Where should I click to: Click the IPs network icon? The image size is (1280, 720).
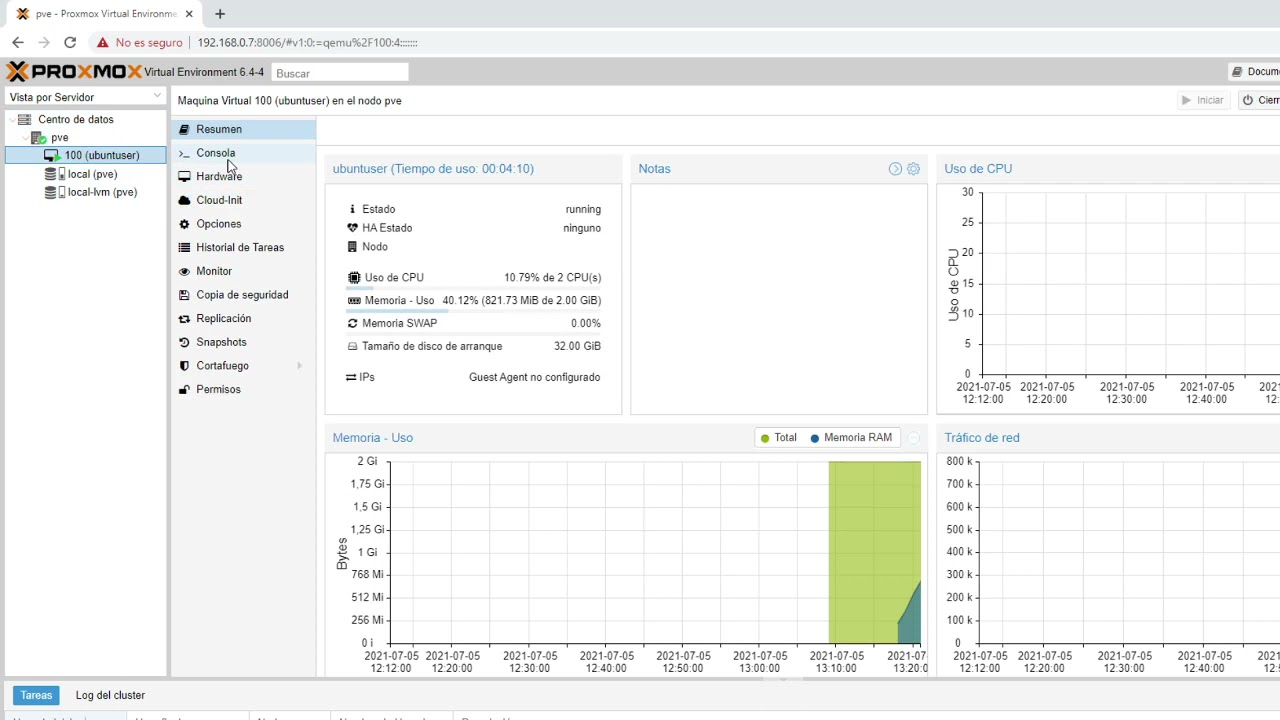(351, 377)
